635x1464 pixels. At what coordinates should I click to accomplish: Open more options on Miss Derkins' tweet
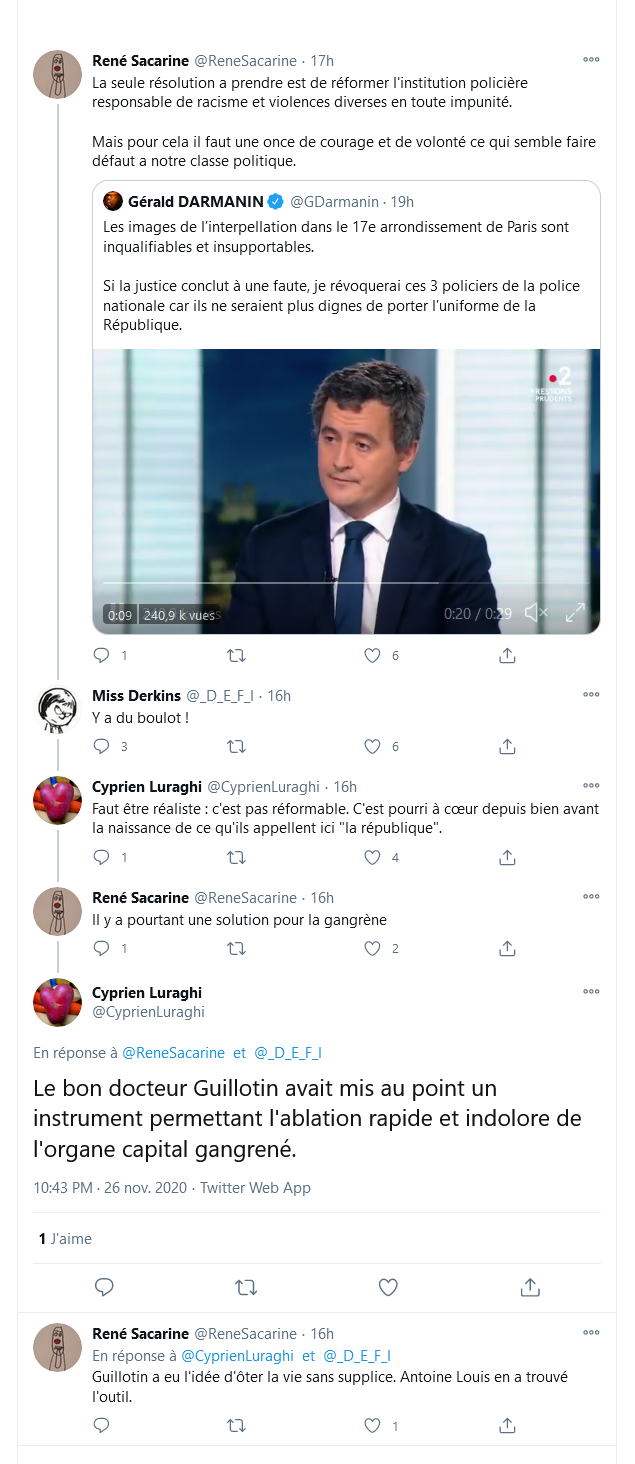tap(591, 695)
